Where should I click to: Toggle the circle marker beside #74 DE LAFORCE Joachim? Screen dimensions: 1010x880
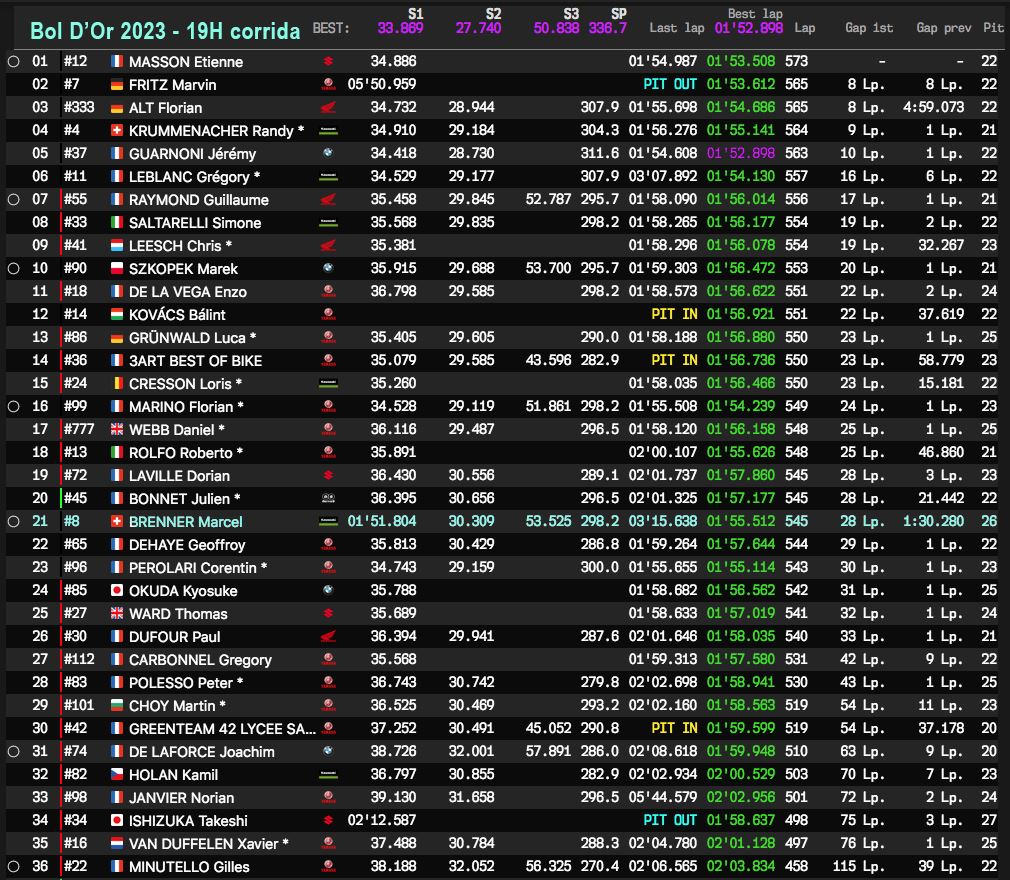click(14, 751)
